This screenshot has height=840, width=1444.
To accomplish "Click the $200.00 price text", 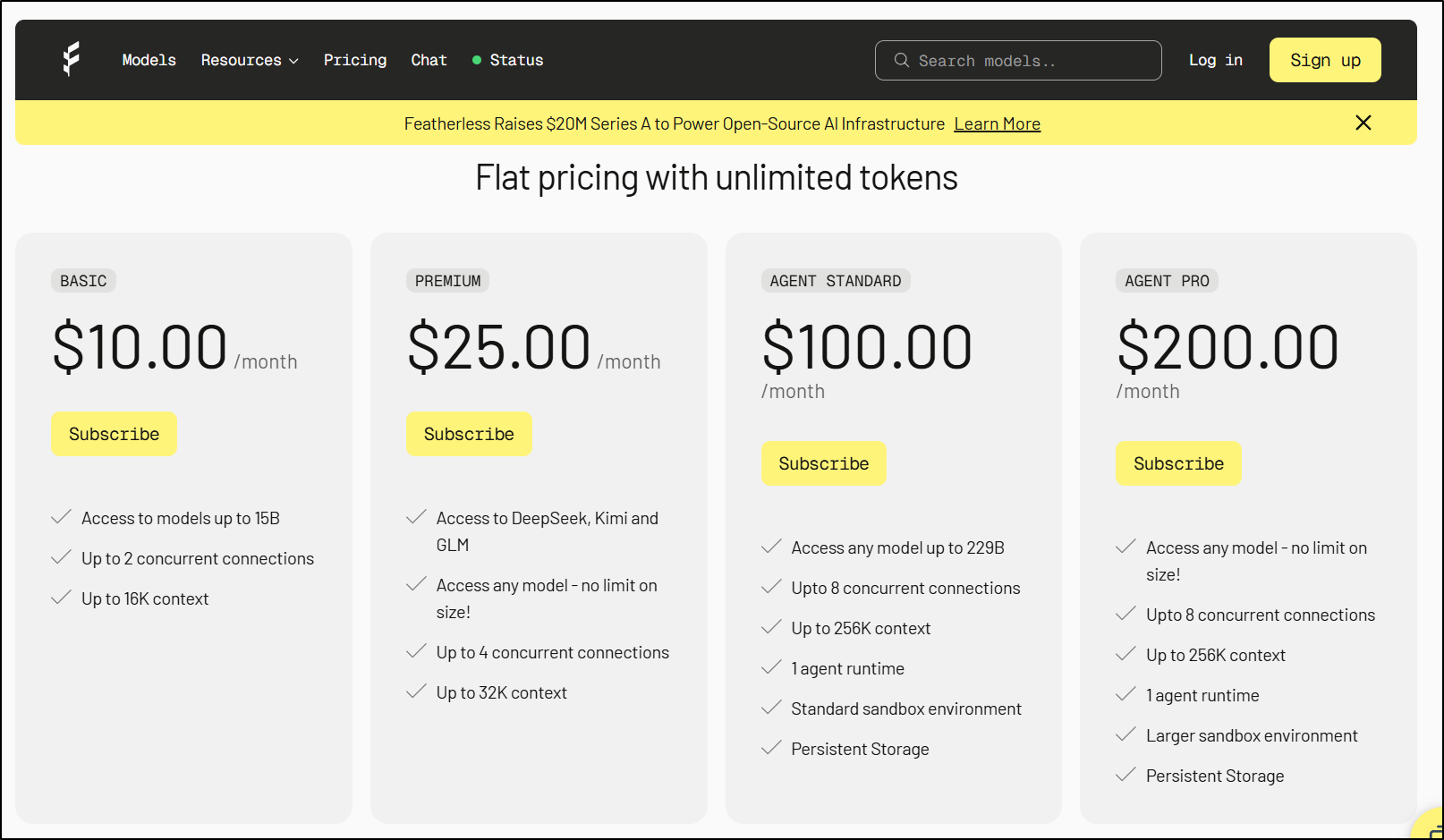I will pyautogui.click(x=1228, y=347).
